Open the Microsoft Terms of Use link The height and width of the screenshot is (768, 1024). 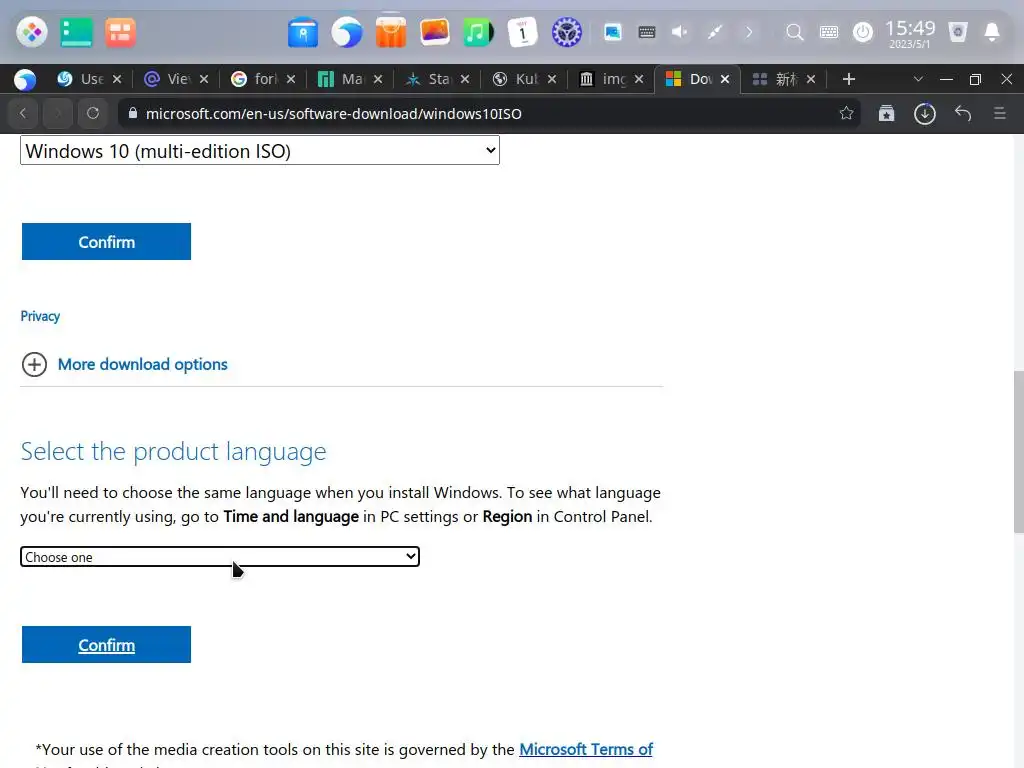tap(586, 749)
